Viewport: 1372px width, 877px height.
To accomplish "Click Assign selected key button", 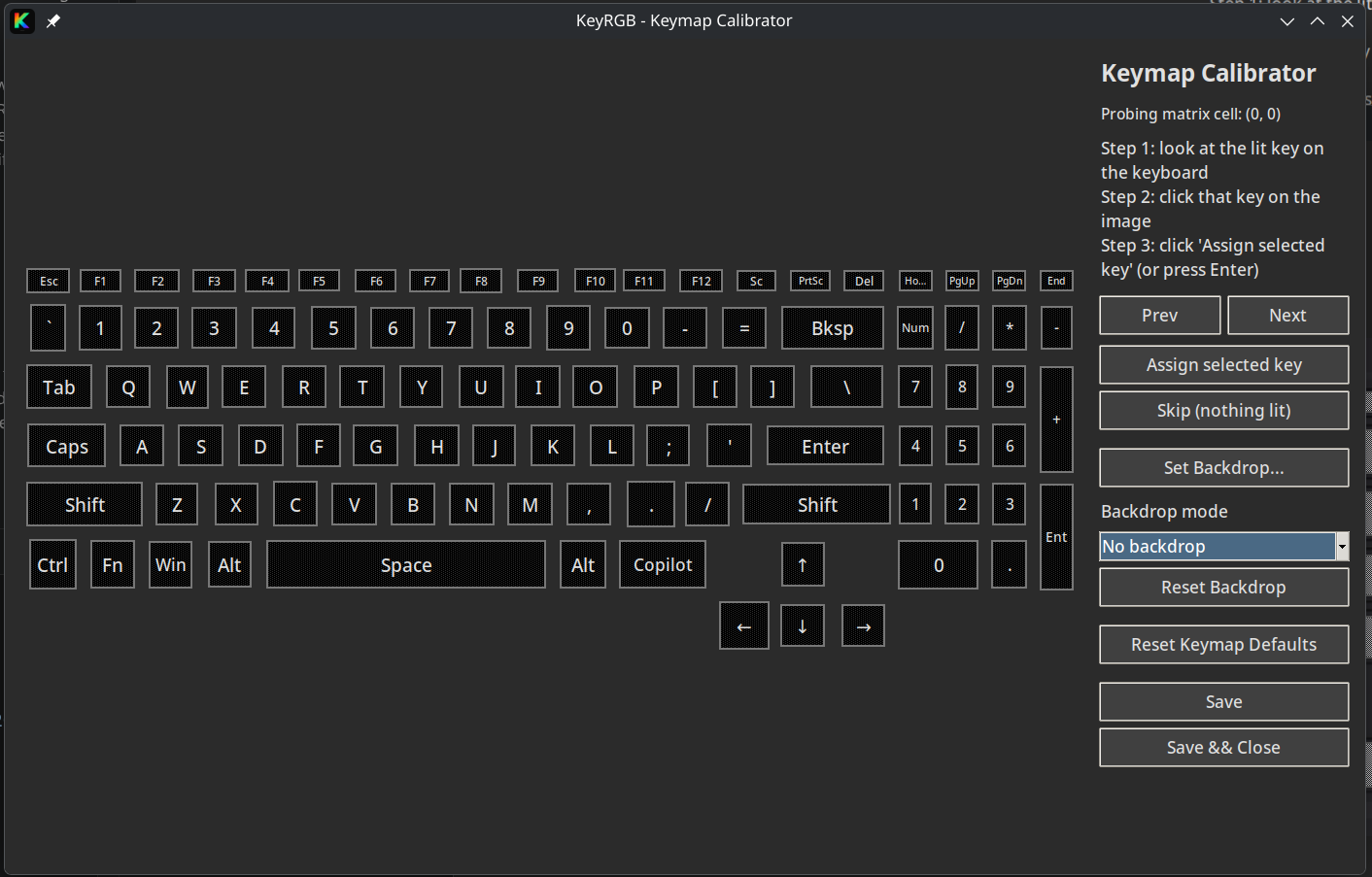I will click(x=1224, y=365).
